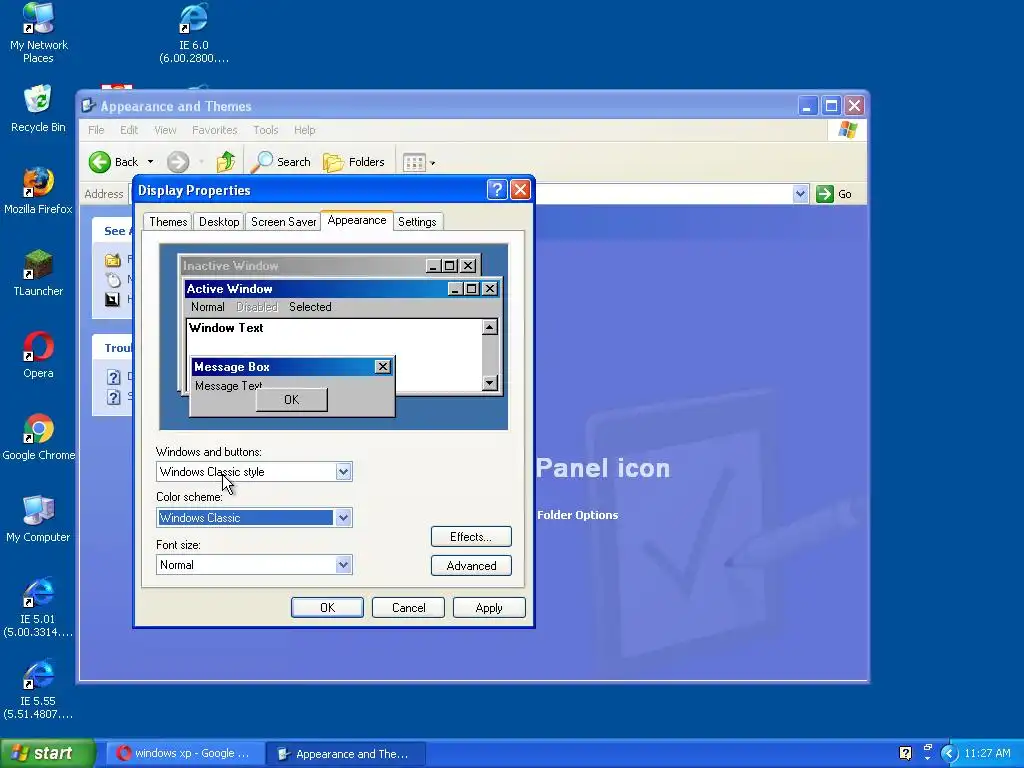Switch to the Themes tab

(168, 221)
